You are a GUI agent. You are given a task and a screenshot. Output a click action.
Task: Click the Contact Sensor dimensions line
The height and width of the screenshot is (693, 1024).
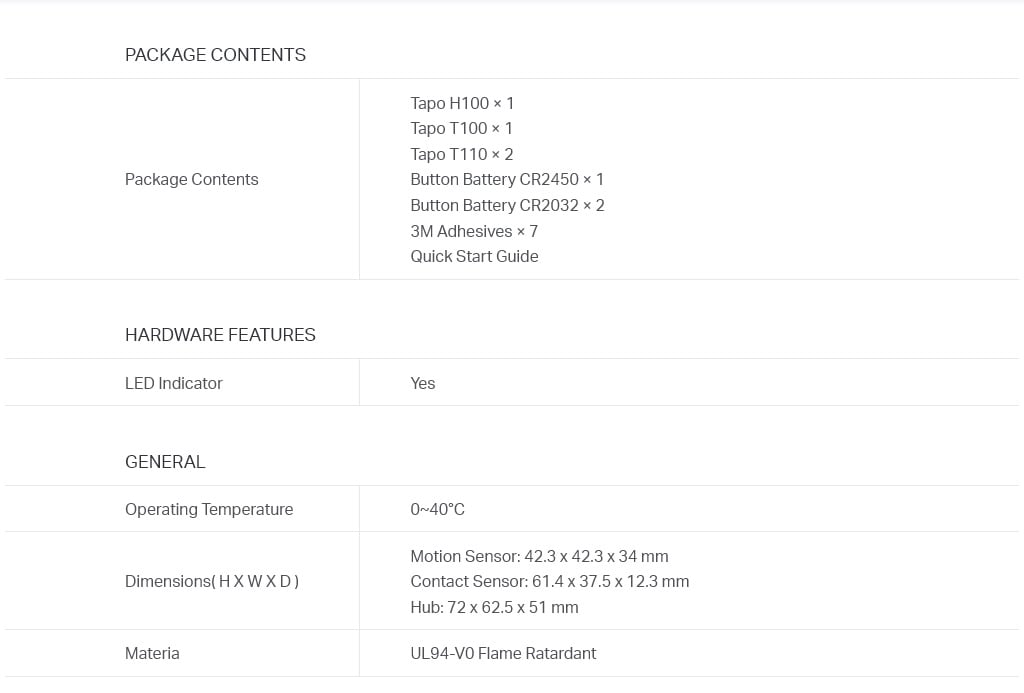550,581
